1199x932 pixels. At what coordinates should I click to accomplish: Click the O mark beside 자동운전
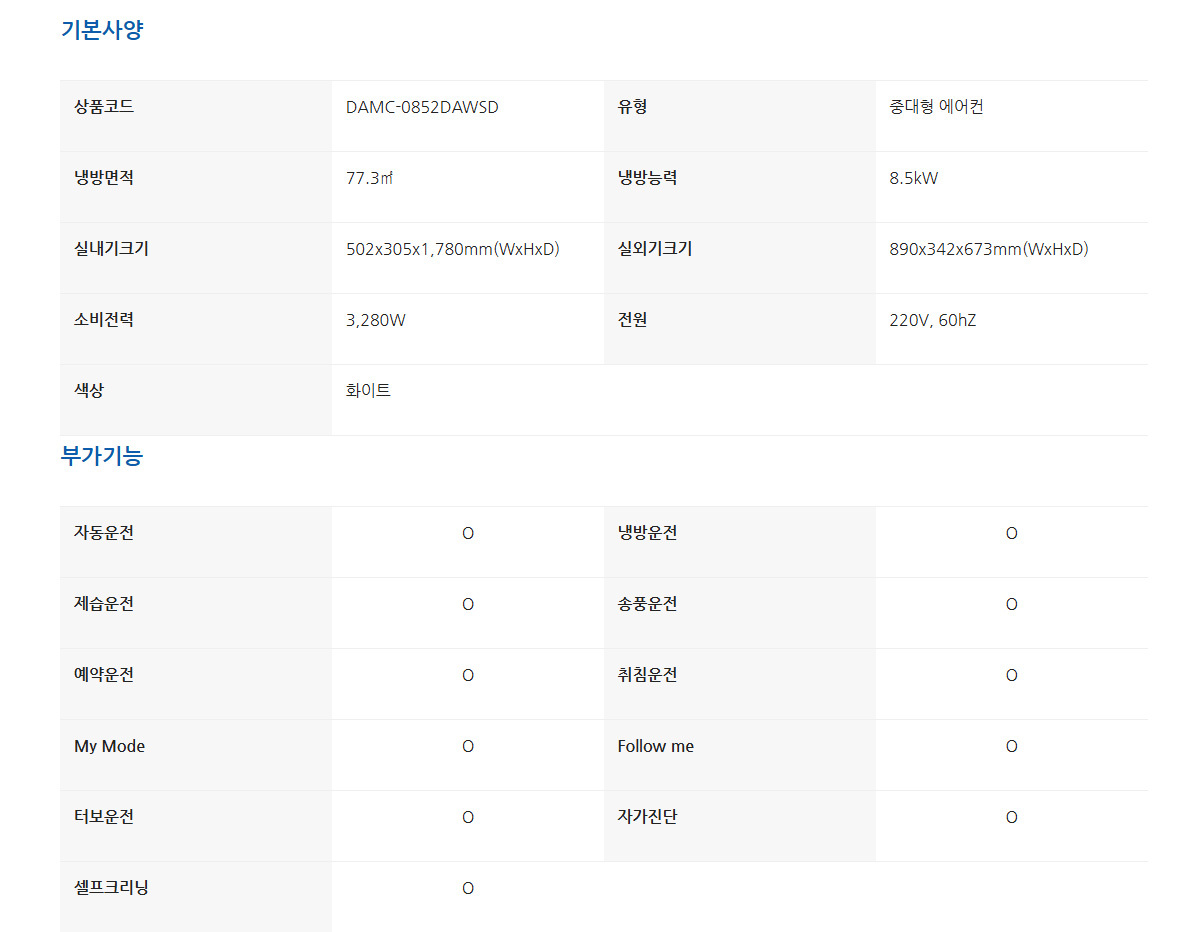click(468, 534)
